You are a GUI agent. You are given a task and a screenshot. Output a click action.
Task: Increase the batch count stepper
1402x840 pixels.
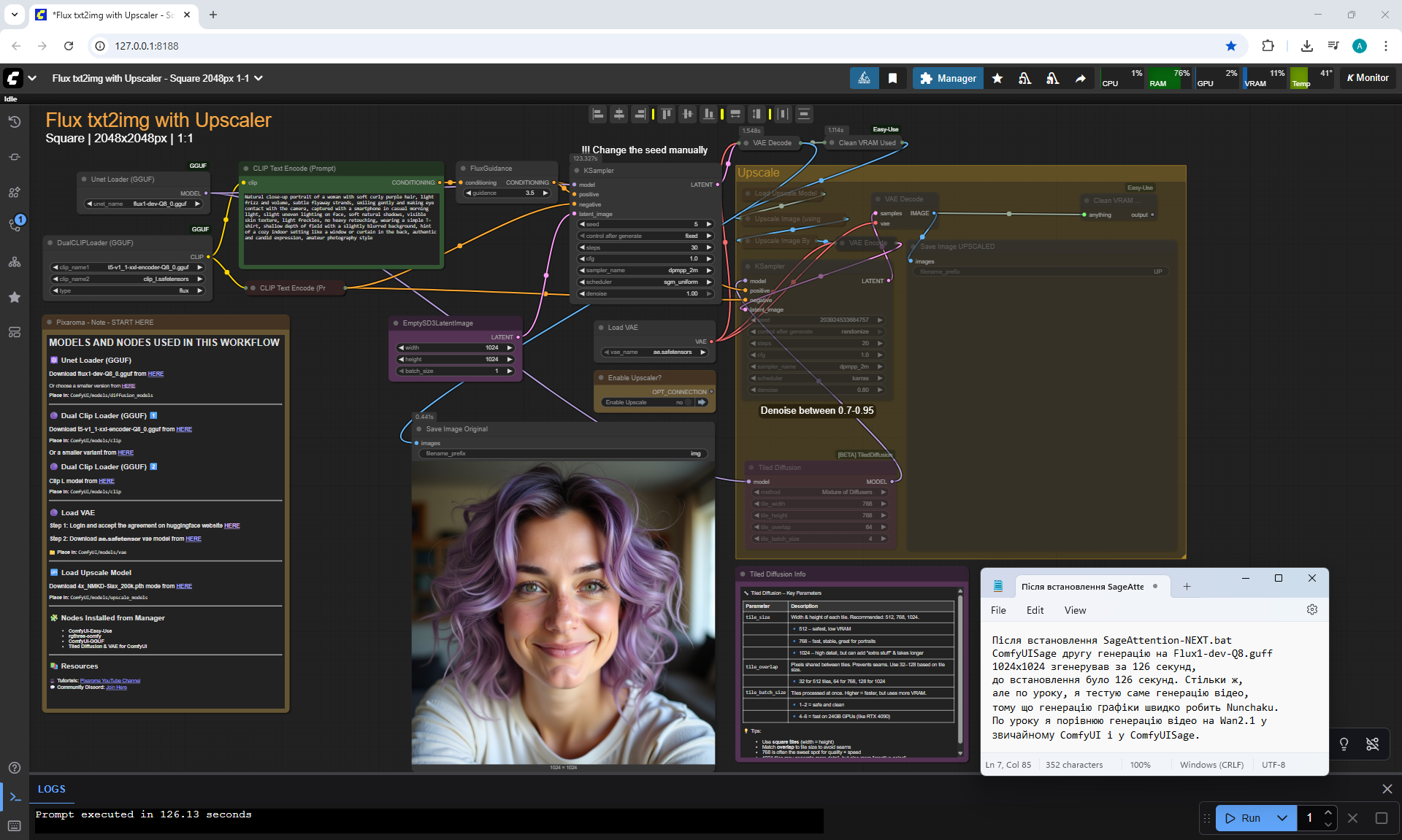[1328, 812]
